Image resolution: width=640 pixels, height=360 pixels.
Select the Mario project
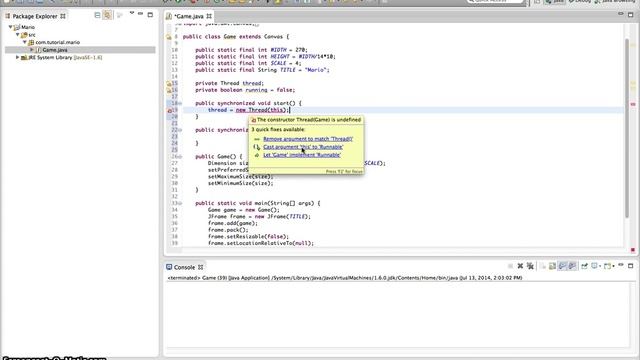[28, 27]
